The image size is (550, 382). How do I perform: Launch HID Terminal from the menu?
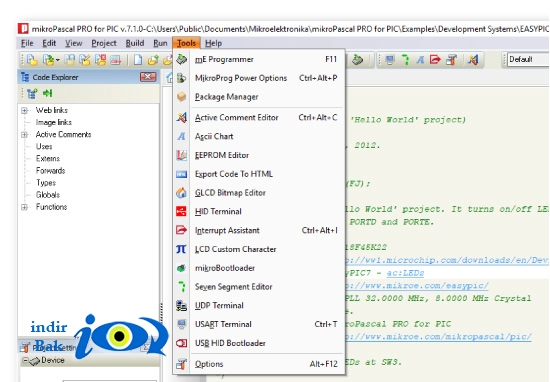pos(259,212)
